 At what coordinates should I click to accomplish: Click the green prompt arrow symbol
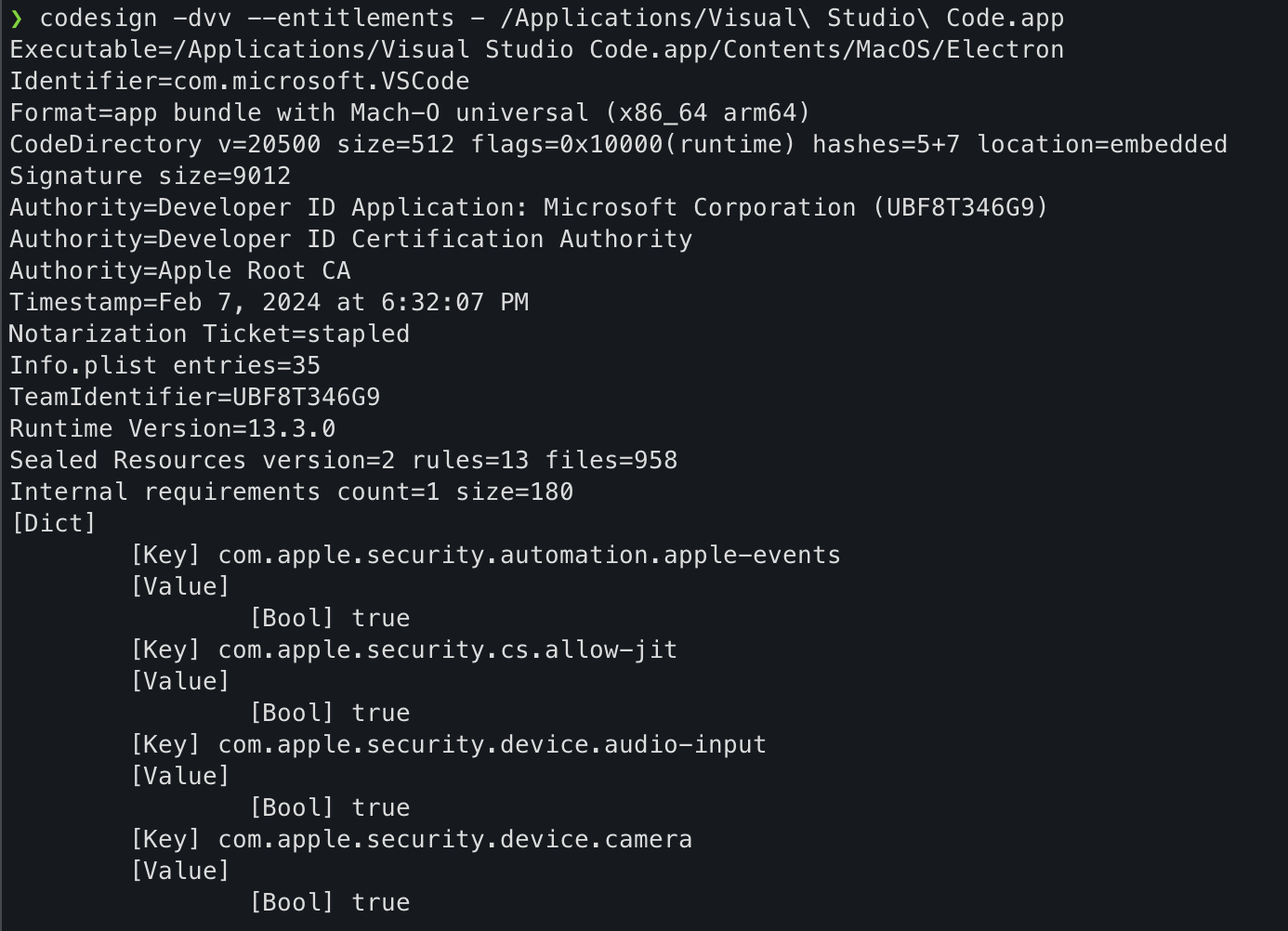pos(17,19)
